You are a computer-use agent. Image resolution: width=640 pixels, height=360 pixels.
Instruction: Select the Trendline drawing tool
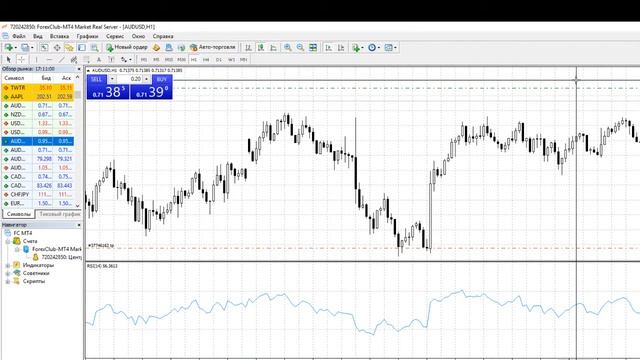pos(62,60)
